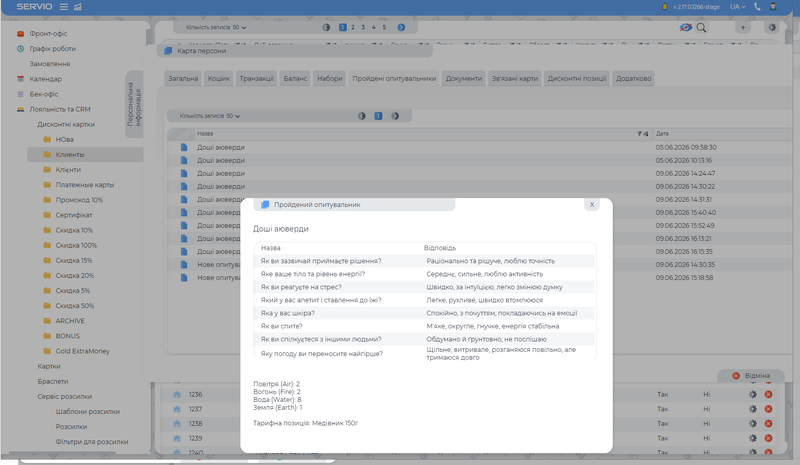
Task: Open the Зв'язані карти tab
Action: click(x=515, y=78)
